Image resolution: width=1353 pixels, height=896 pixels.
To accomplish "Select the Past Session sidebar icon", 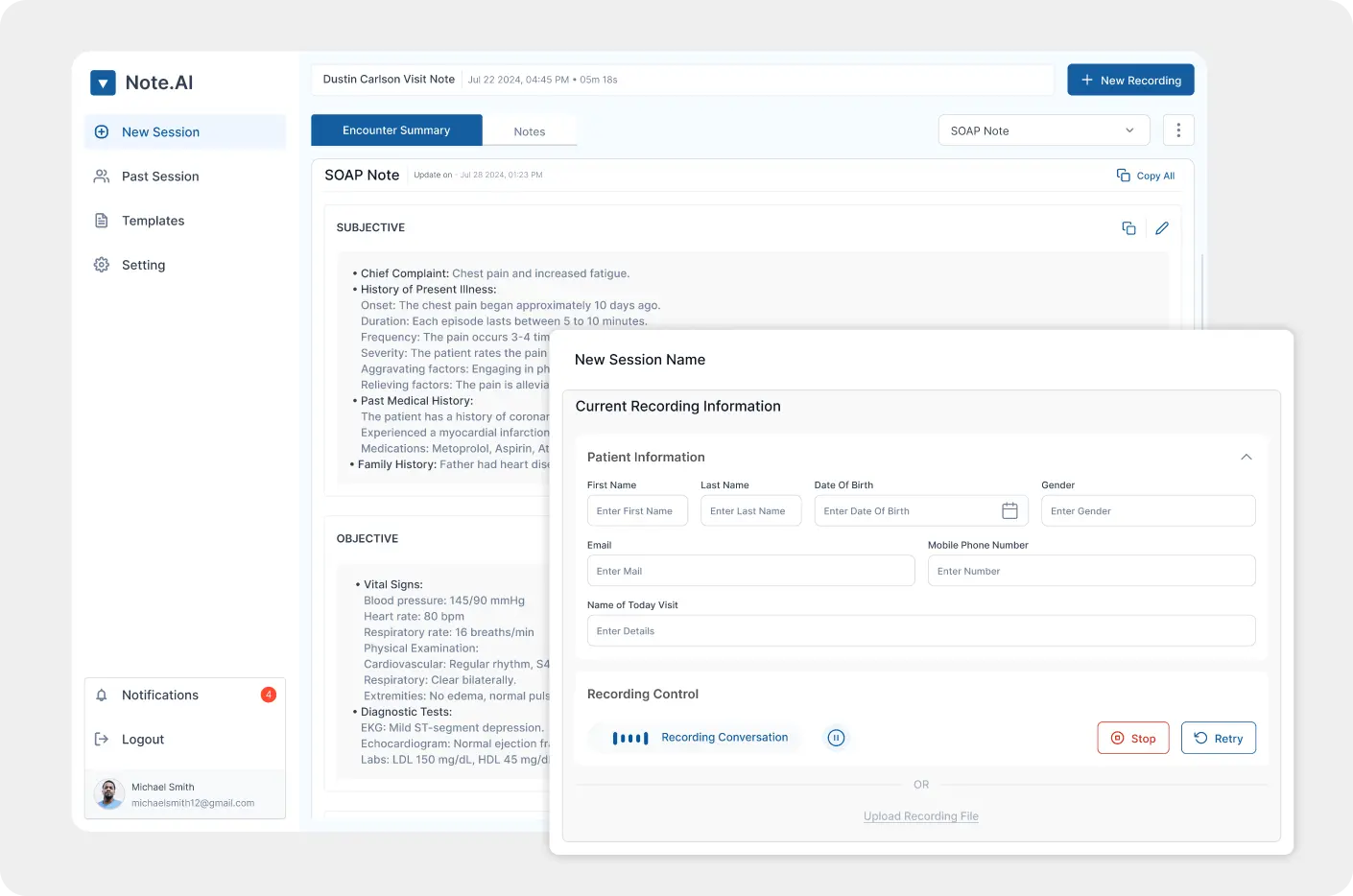I will click(x=102, y=177).
